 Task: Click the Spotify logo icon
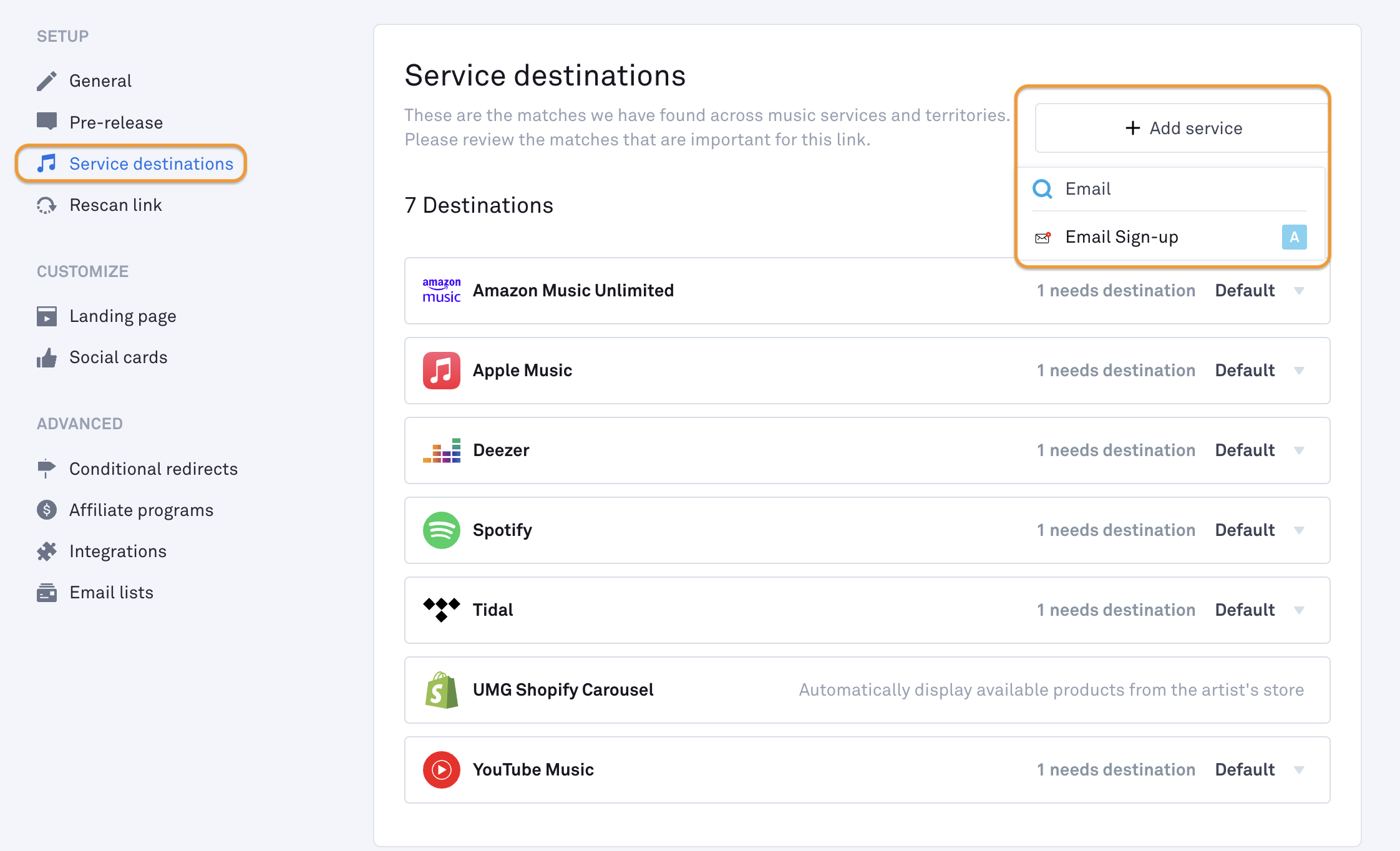tap(442, 530)
